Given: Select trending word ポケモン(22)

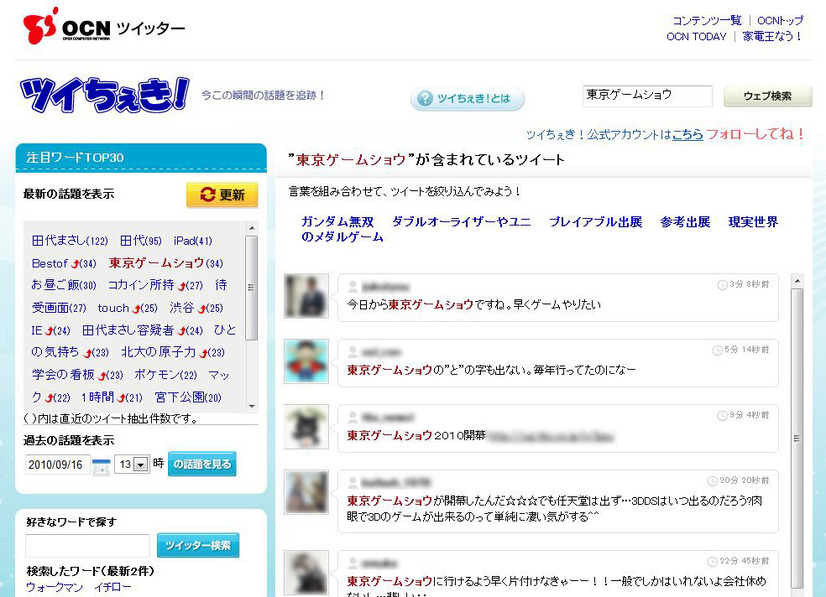Looking at the screenshot, I should pyautogui.click(x=165, y=375).
